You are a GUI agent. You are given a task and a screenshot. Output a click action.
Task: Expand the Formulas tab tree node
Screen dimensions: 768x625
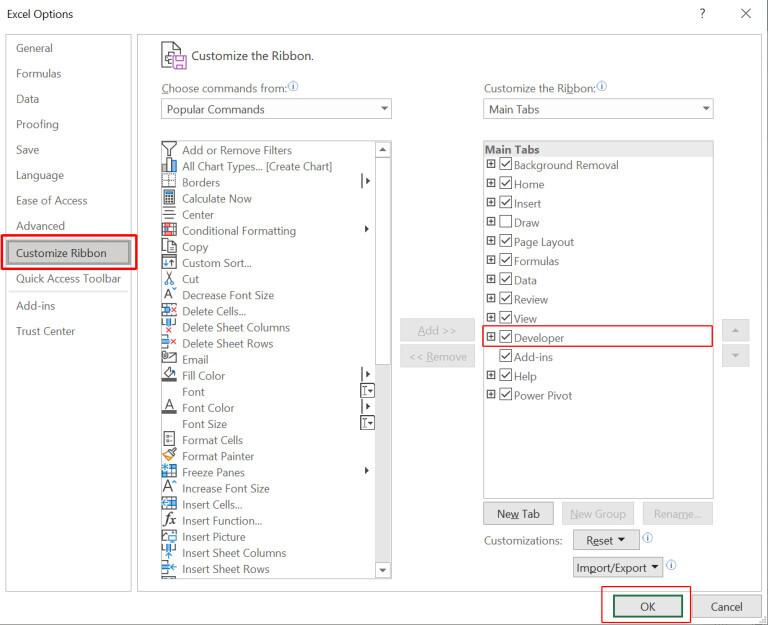491,260
